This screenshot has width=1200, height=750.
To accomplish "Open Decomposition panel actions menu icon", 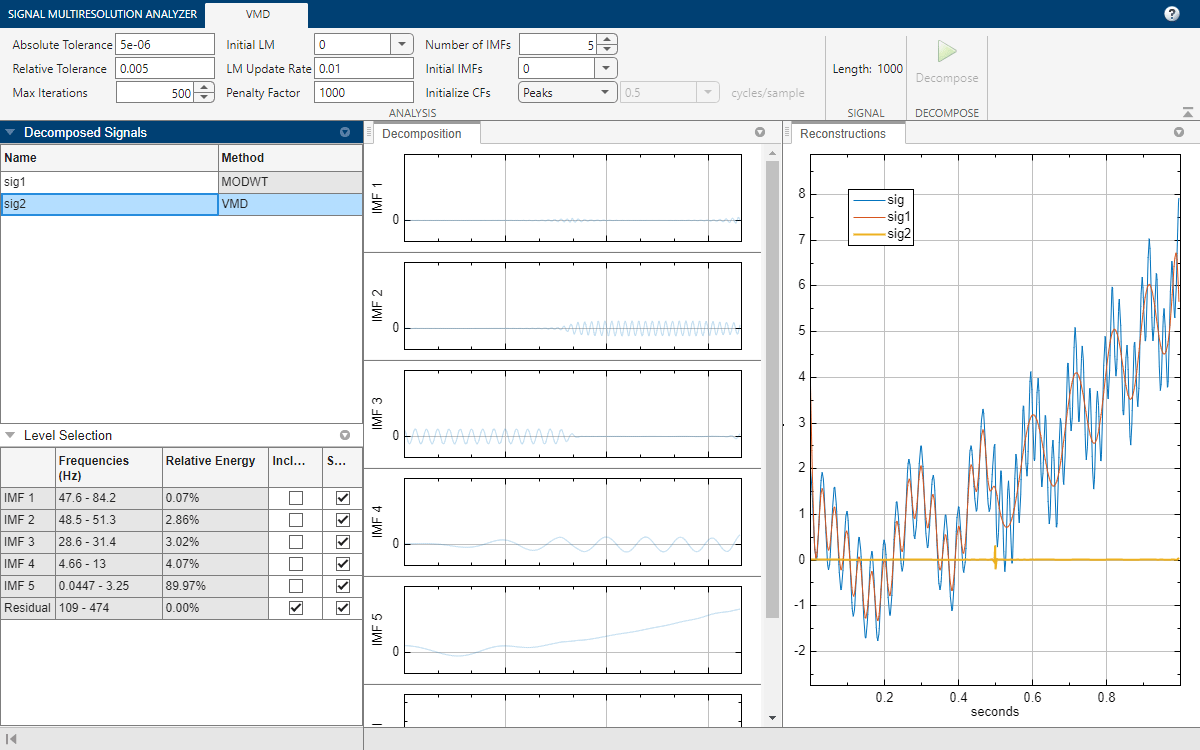I will [760, 132].
